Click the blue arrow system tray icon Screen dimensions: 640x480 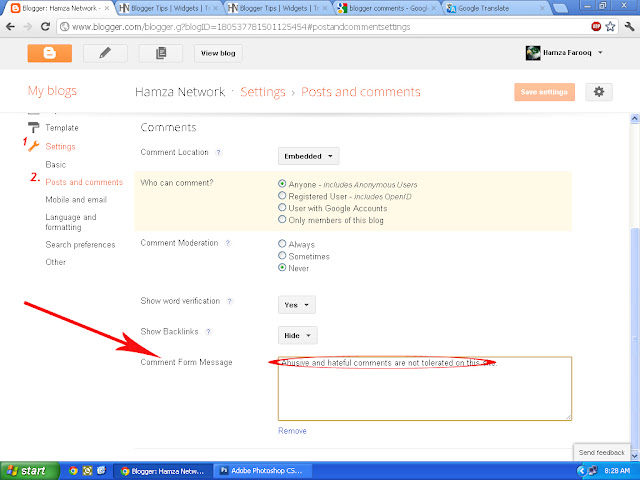pyautogui.click(x=582, y=471)
